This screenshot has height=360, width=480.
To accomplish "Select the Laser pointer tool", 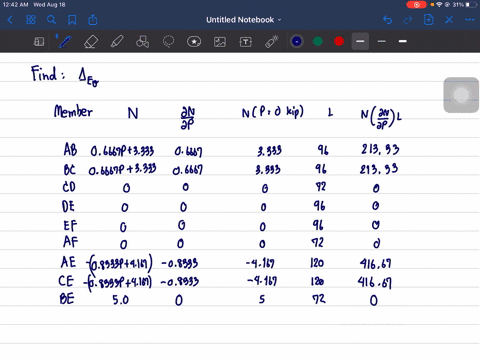I will point(272,42).
